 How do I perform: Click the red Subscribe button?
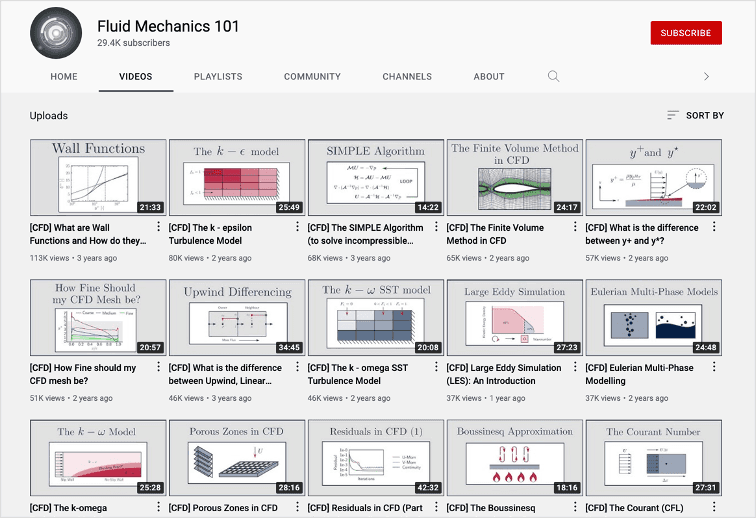686,33
